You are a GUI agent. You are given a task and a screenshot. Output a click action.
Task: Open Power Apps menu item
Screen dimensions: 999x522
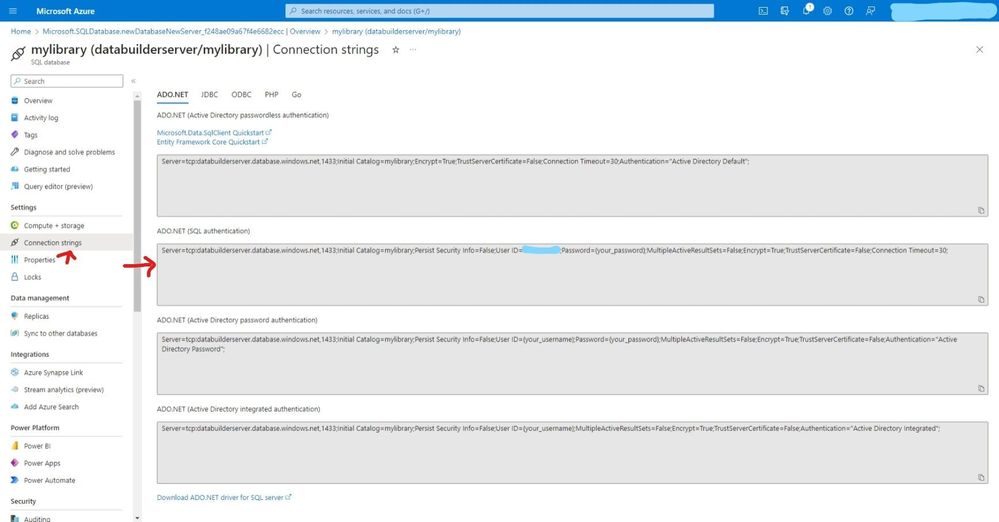tap(42, 463)
